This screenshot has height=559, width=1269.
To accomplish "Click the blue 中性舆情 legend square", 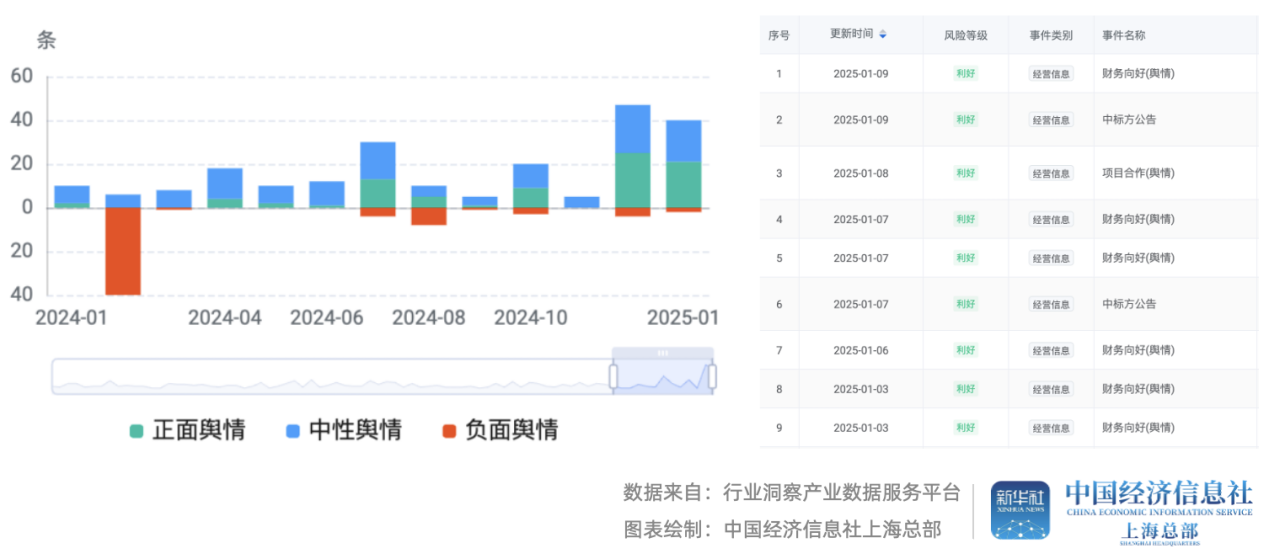I will [293, 431].
